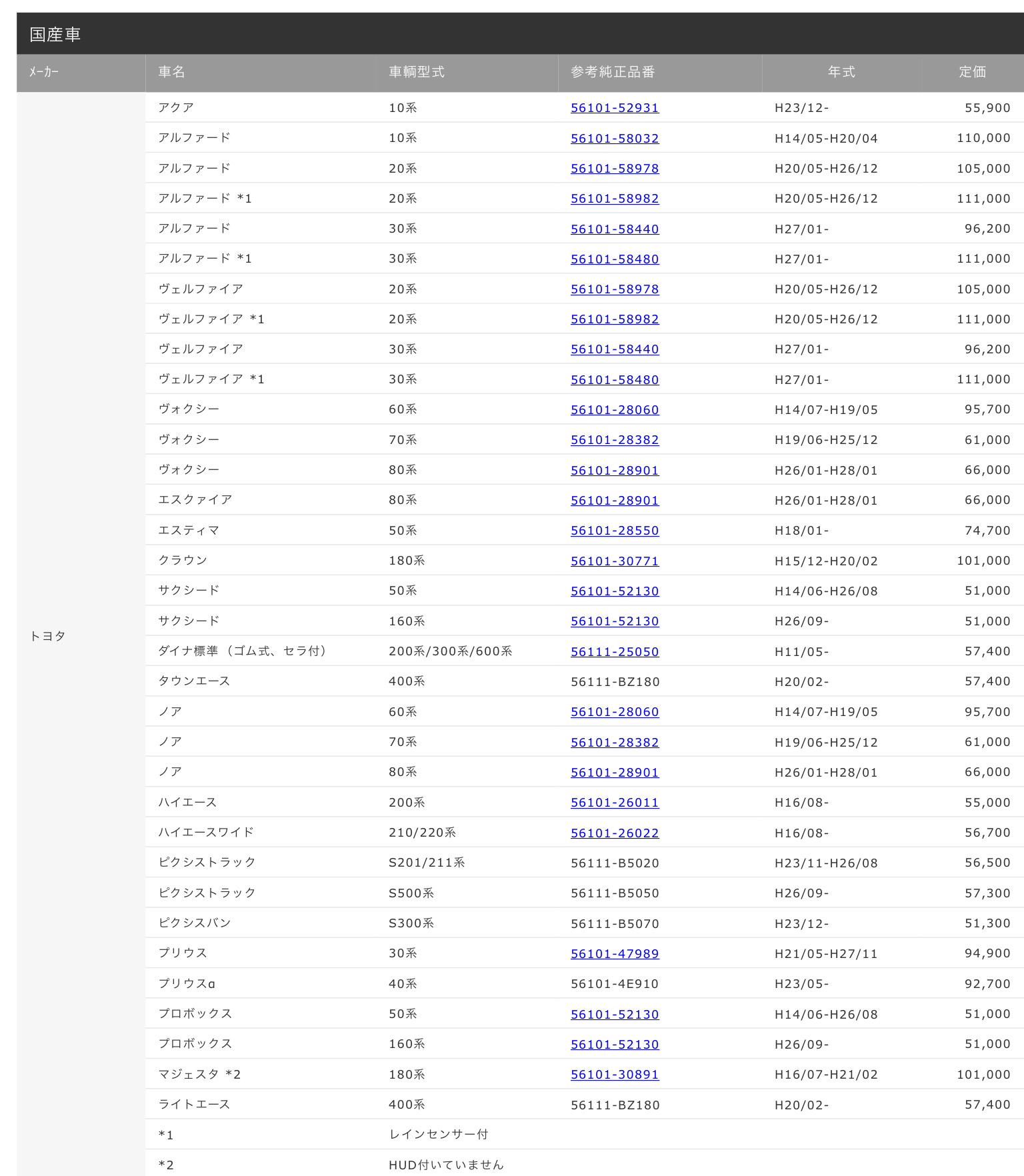Open the ハイエースワイド link 56101-26022
The image size is (1024, 1176).
614,833
